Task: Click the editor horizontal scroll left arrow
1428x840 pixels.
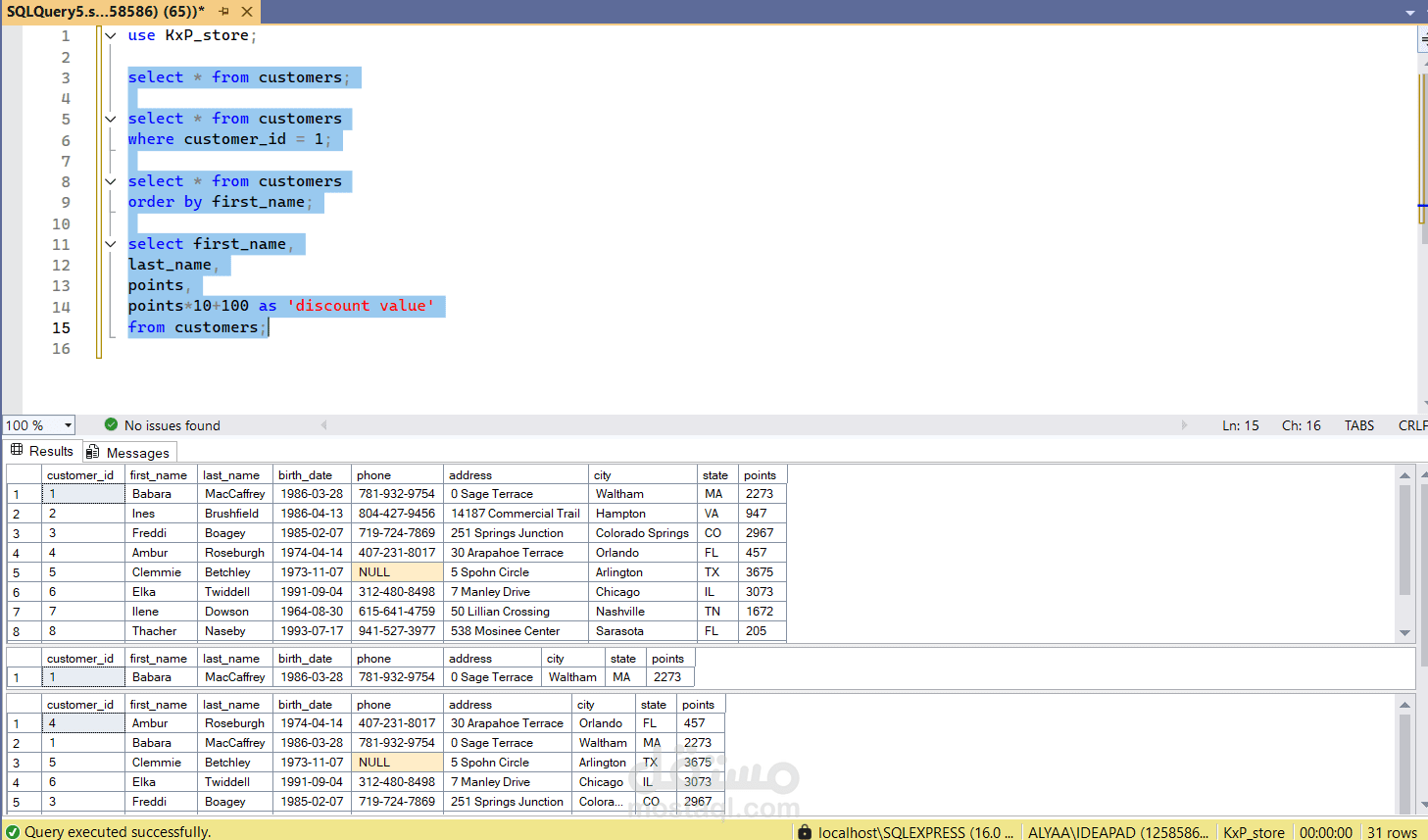Action: tap(324, 425)
